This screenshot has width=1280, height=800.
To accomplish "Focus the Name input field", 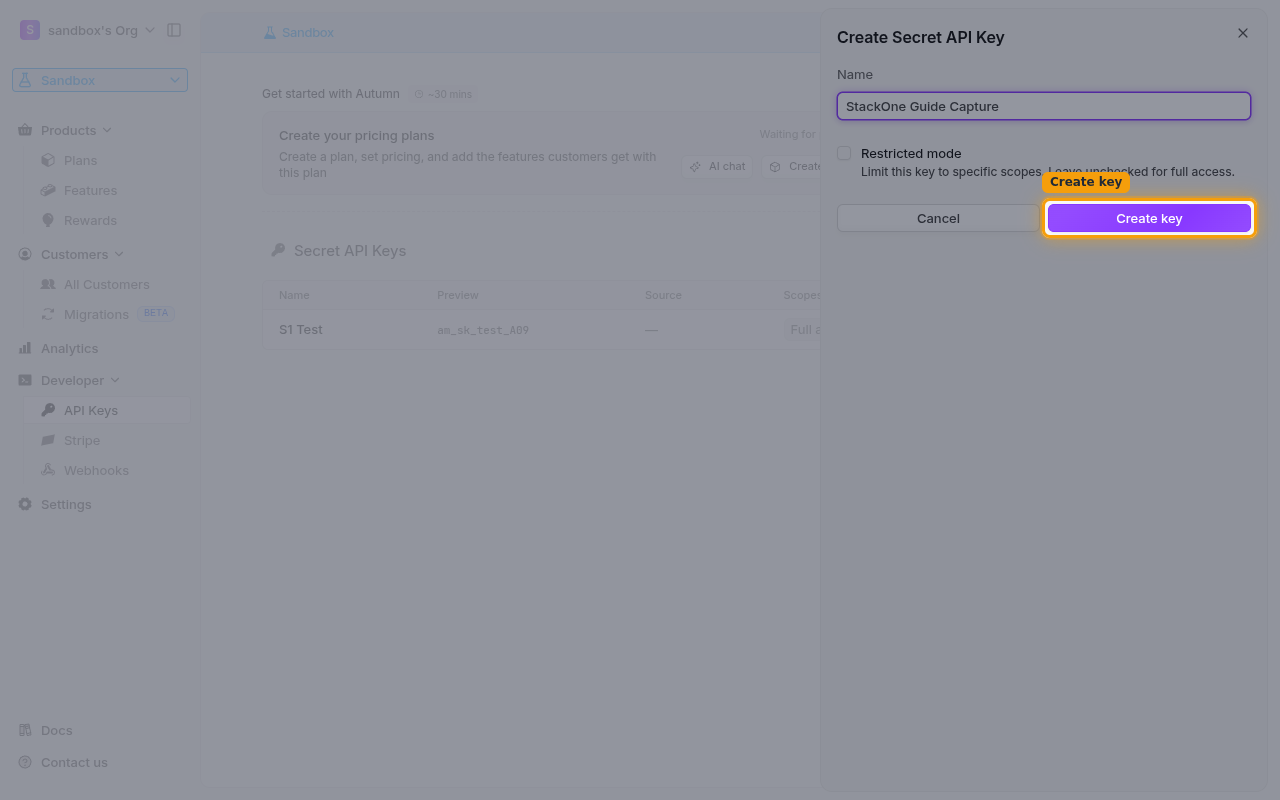I will tap(1044, 106).
